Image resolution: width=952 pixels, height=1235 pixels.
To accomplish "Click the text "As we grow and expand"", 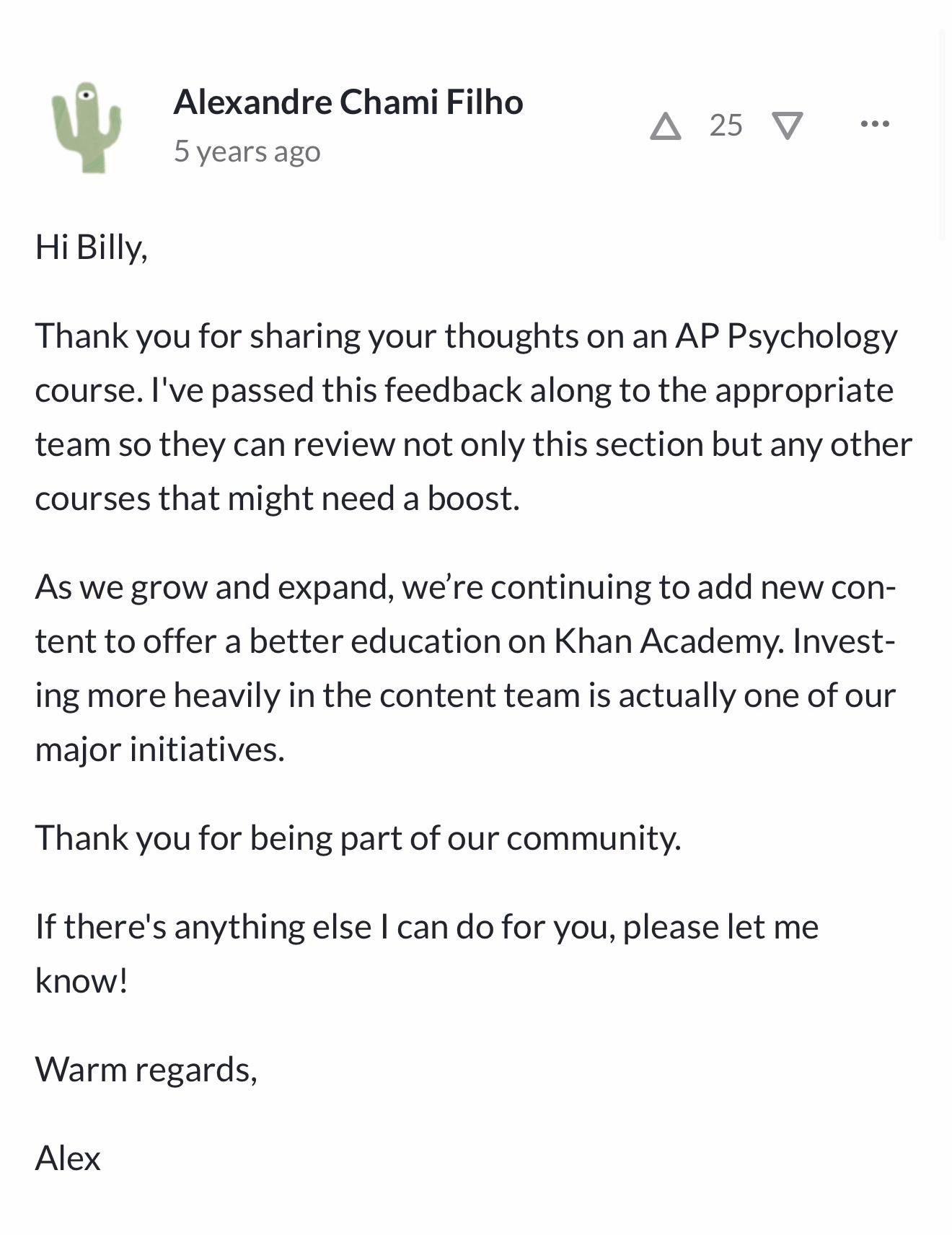I will click(214, 587).
